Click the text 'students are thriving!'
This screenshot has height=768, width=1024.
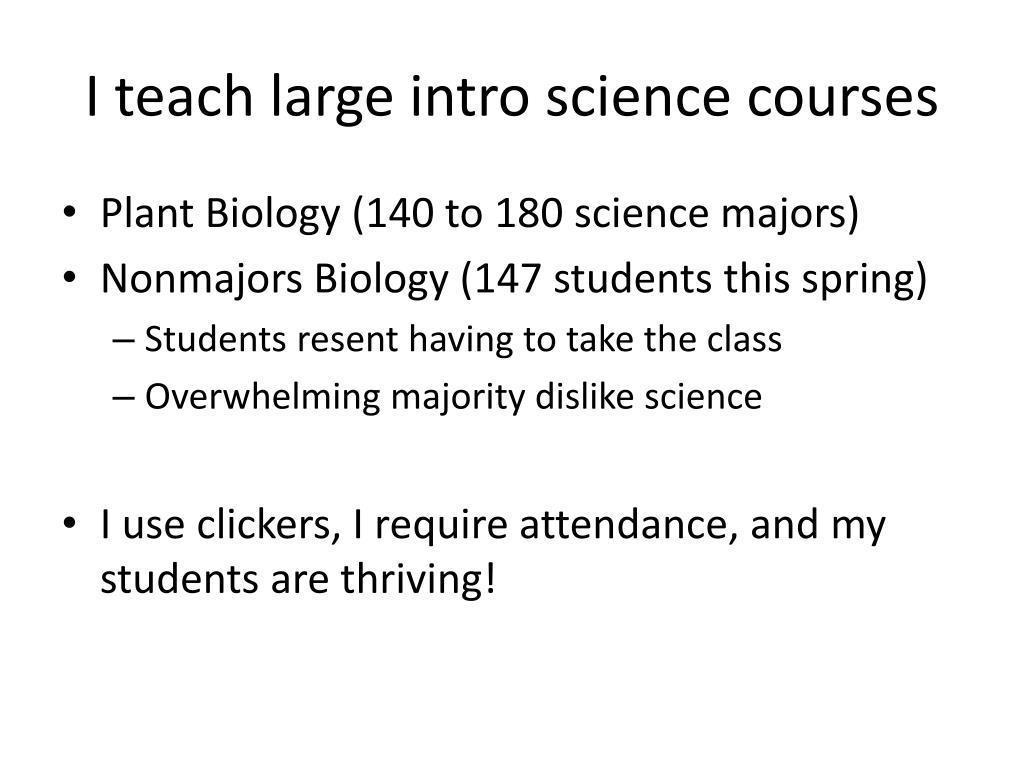[x=298, y=579]
